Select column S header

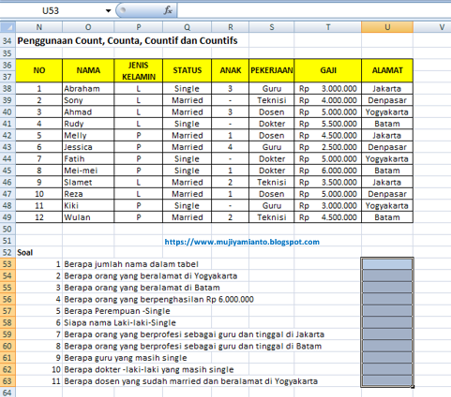pyautogui.click(x=272, y=27)
